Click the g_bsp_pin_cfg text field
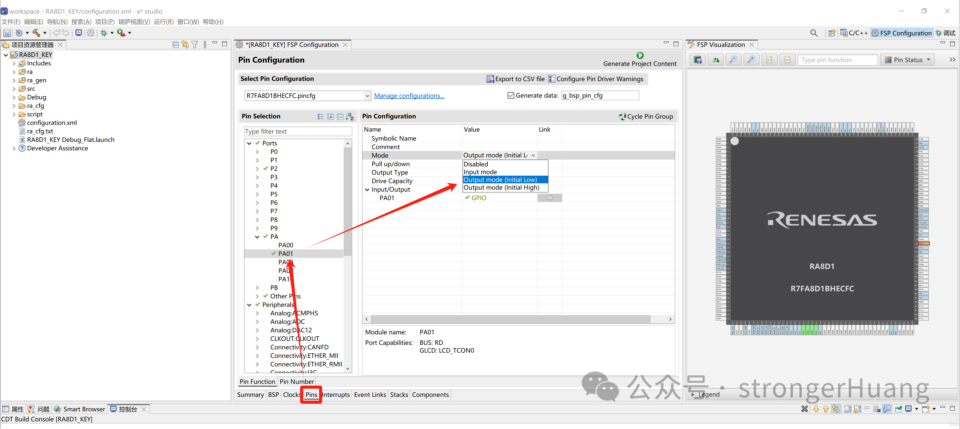Image resolution: width=960 pixels, height=429 pixels. click(x=599, y=95)
